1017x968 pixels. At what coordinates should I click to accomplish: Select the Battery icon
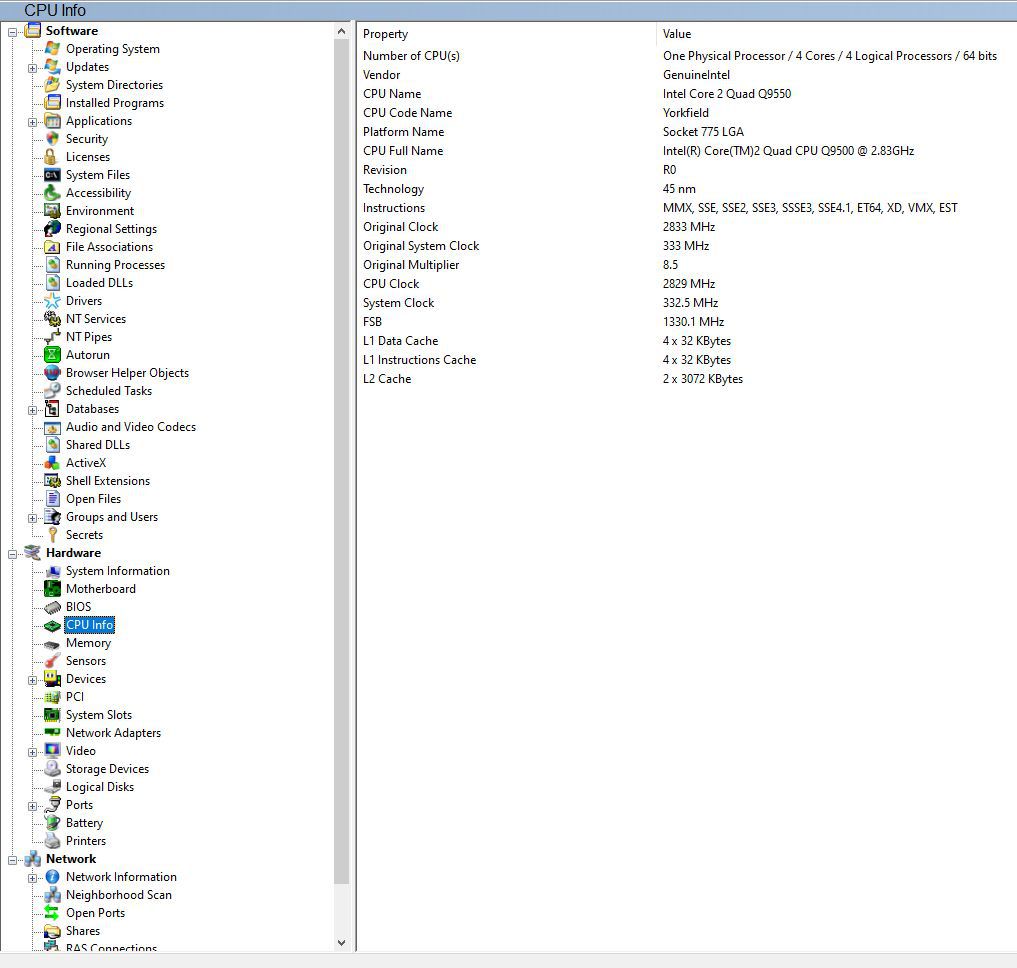53,823
